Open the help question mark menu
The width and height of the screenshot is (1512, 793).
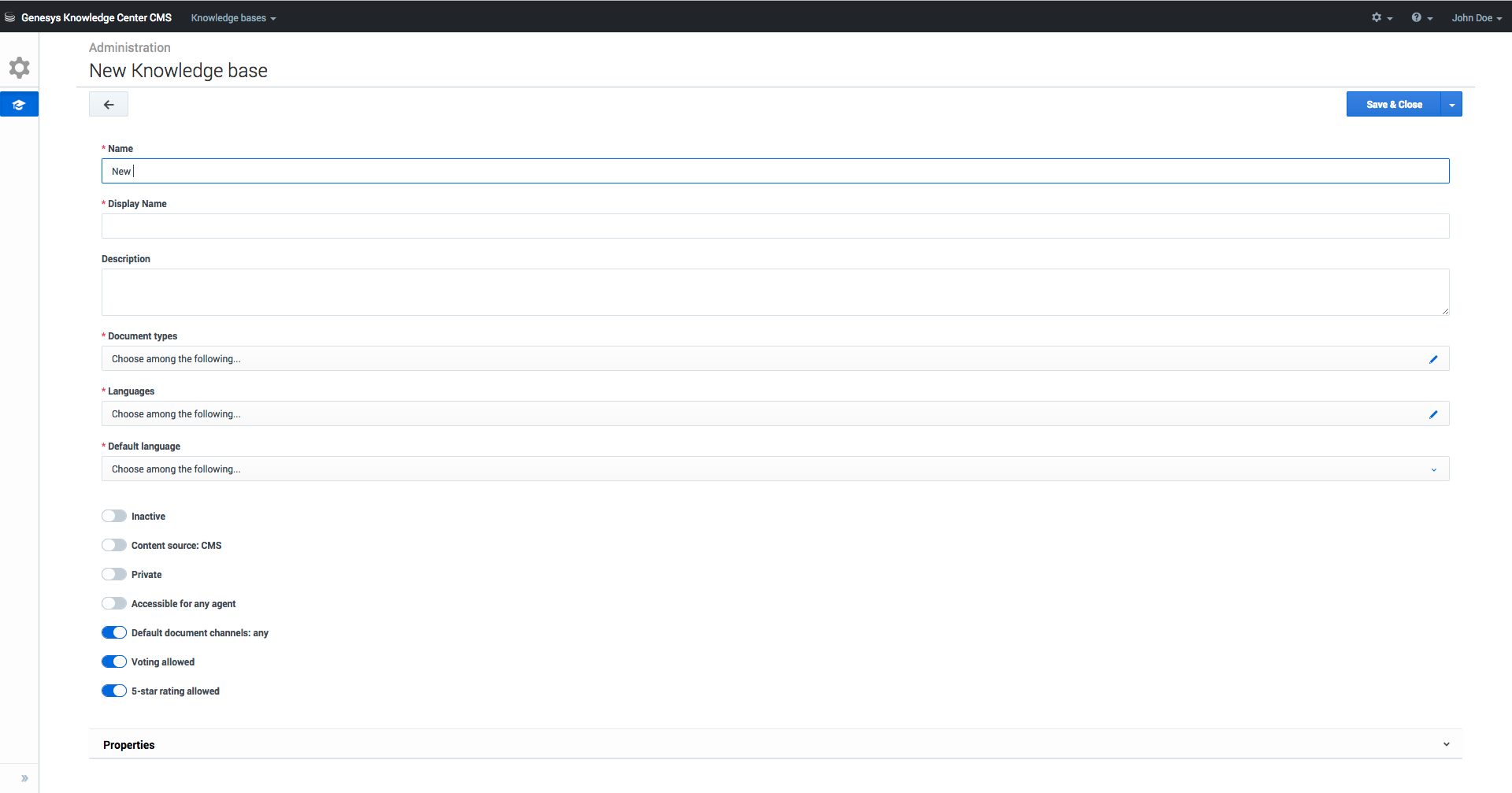(1421, 17)
